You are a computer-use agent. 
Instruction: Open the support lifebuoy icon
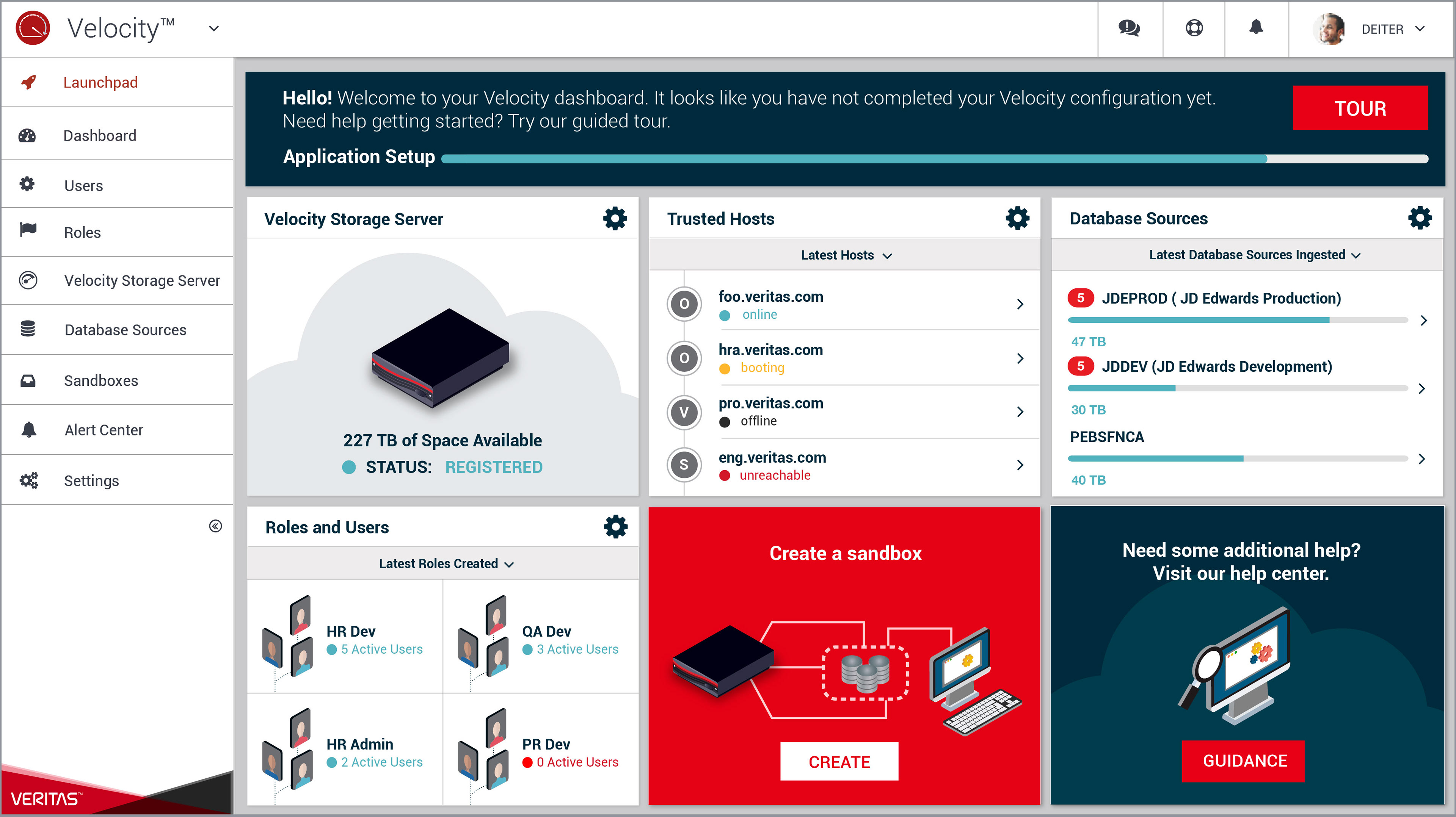[1194, 28]
